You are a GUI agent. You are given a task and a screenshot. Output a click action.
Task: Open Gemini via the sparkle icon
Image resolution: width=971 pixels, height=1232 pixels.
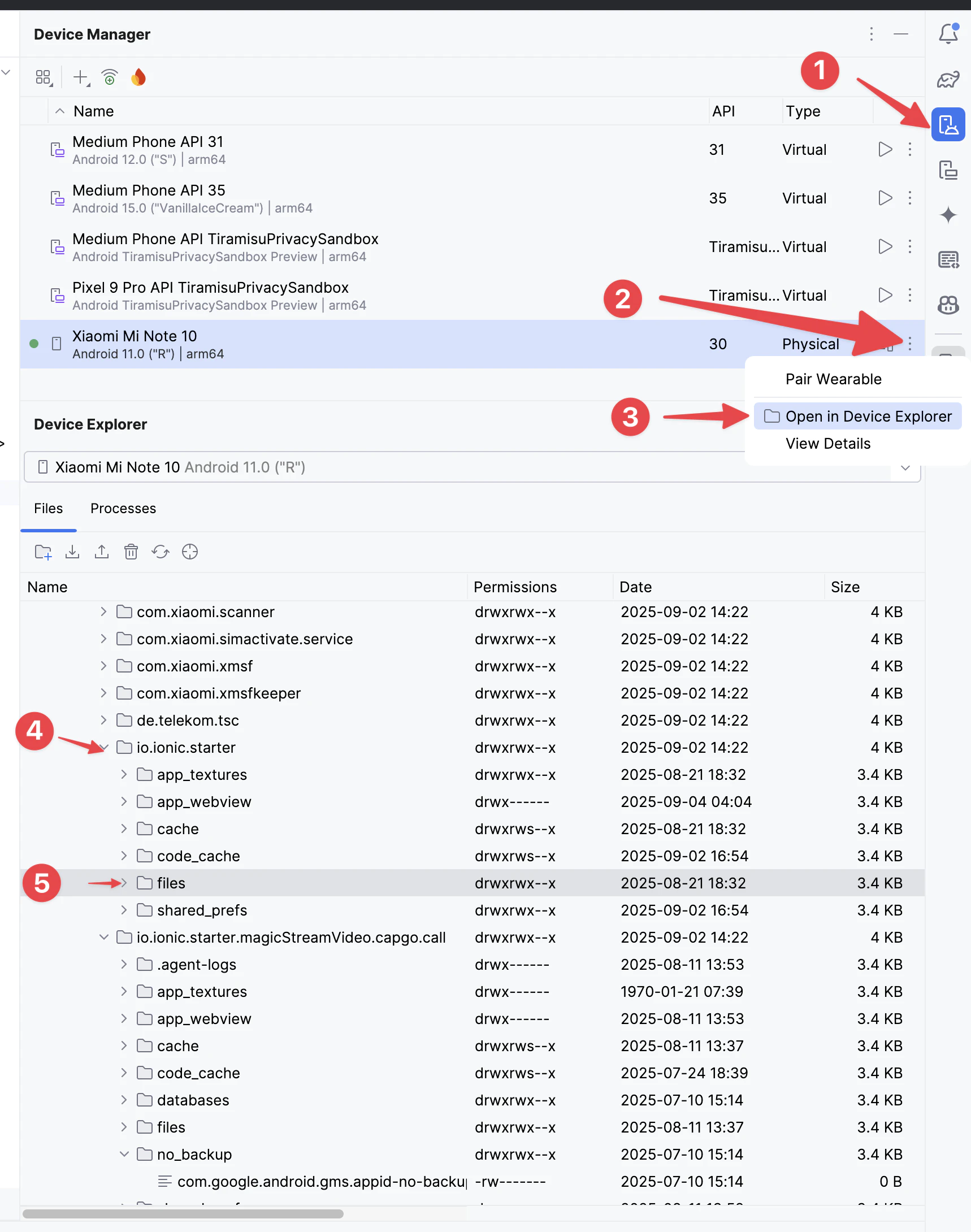click(x=948, y=215)
